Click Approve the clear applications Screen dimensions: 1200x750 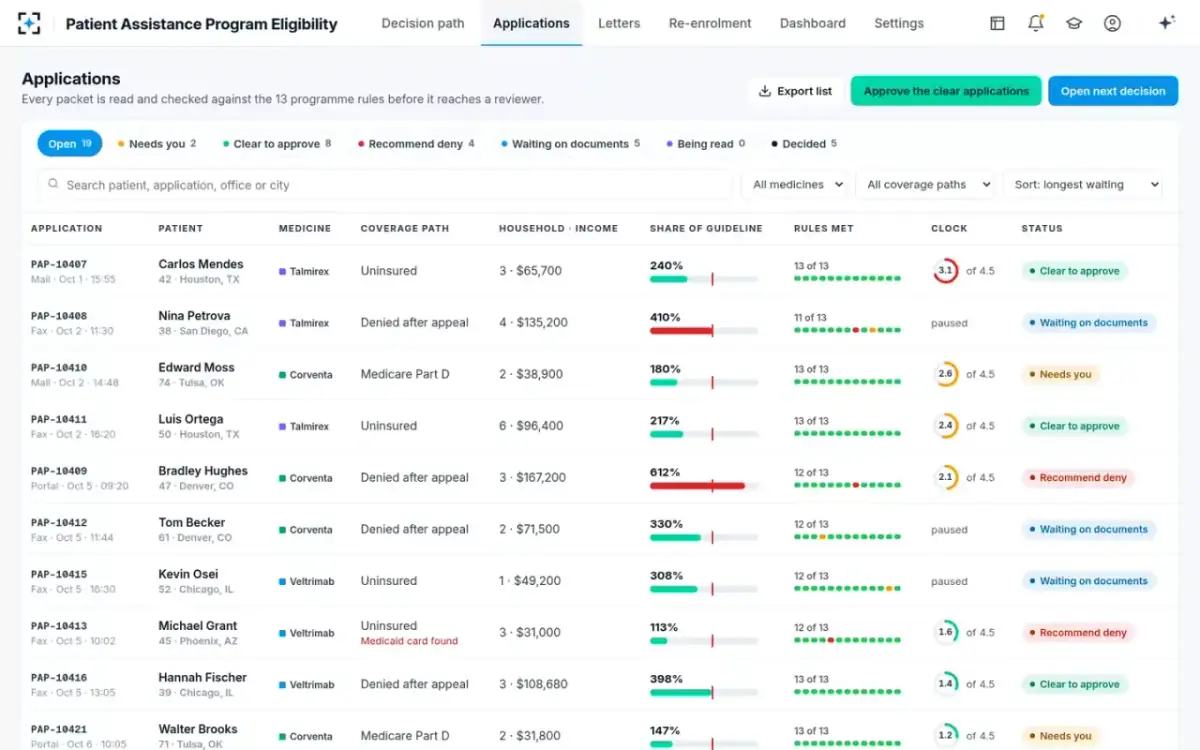pos(946,91)
